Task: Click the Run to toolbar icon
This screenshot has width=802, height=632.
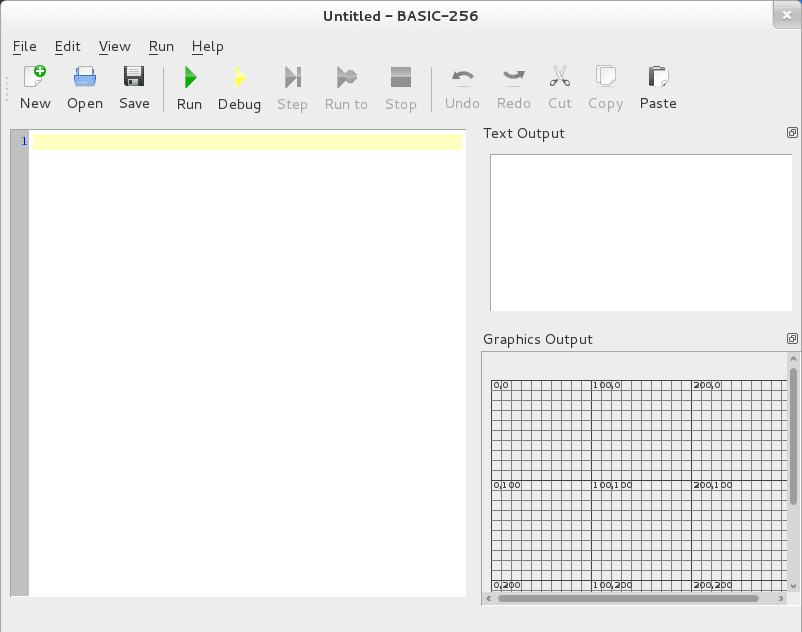Action: pos(346,87)
